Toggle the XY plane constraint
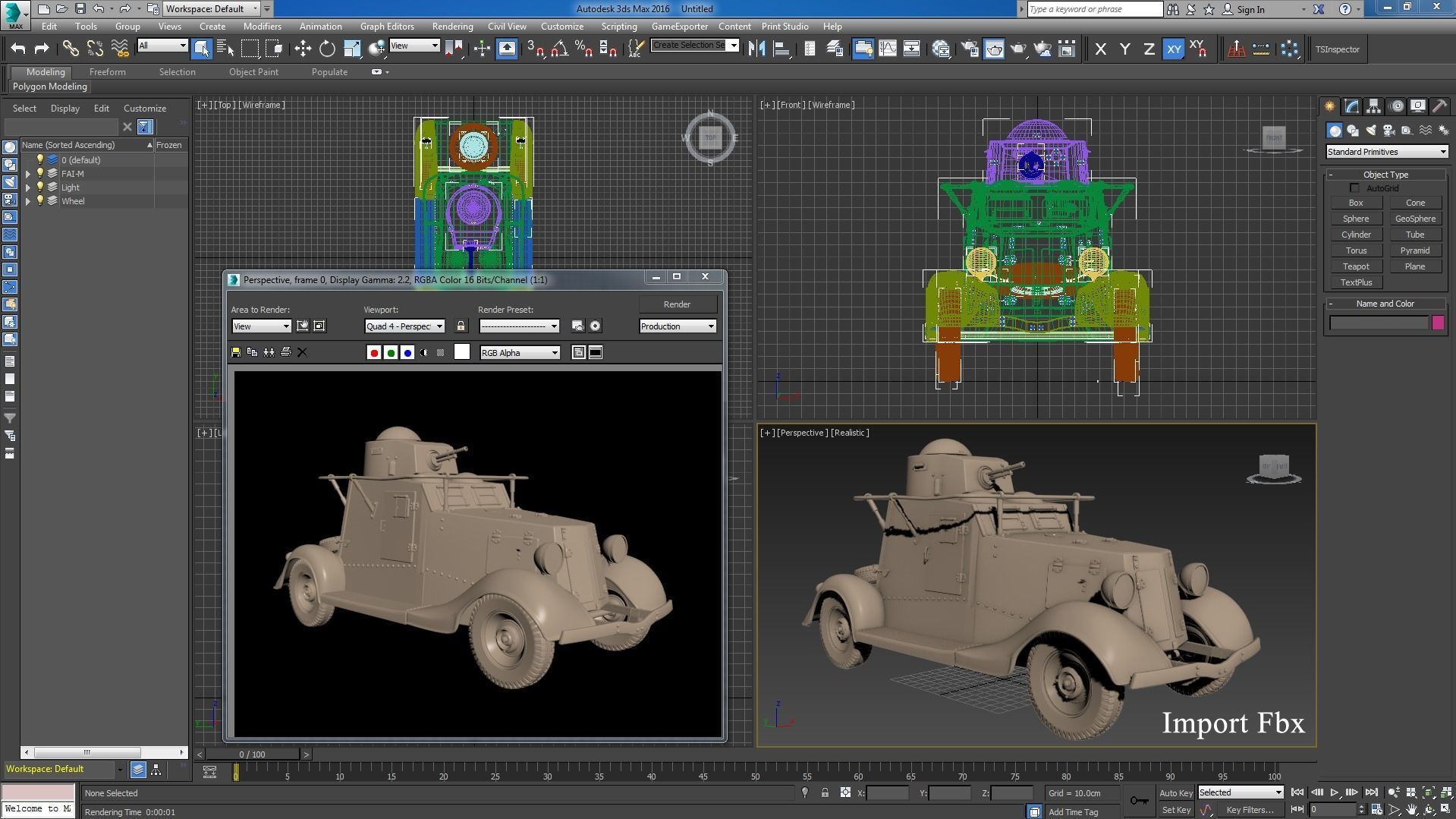This screenshot has width=1456, height=819. coord(1174,49)
